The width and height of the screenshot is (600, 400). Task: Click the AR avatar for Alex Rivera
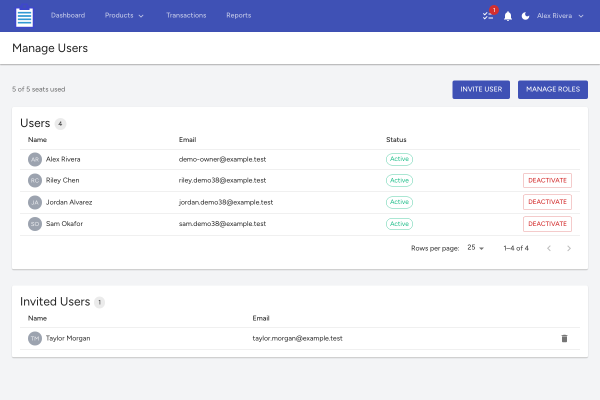click(x=35, y=159)
